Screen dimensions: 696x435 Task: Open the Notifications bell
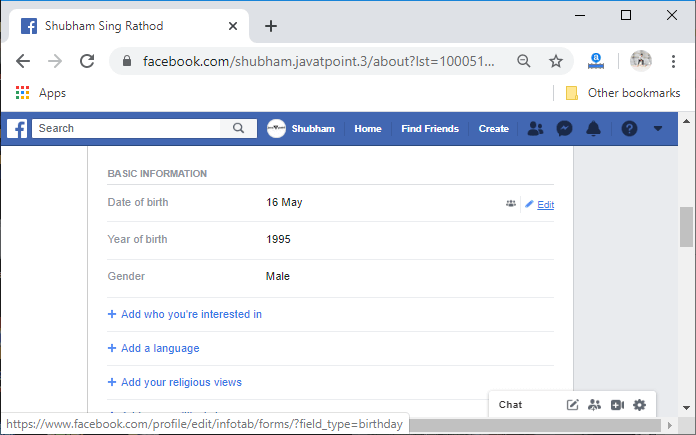click(593, 129)
